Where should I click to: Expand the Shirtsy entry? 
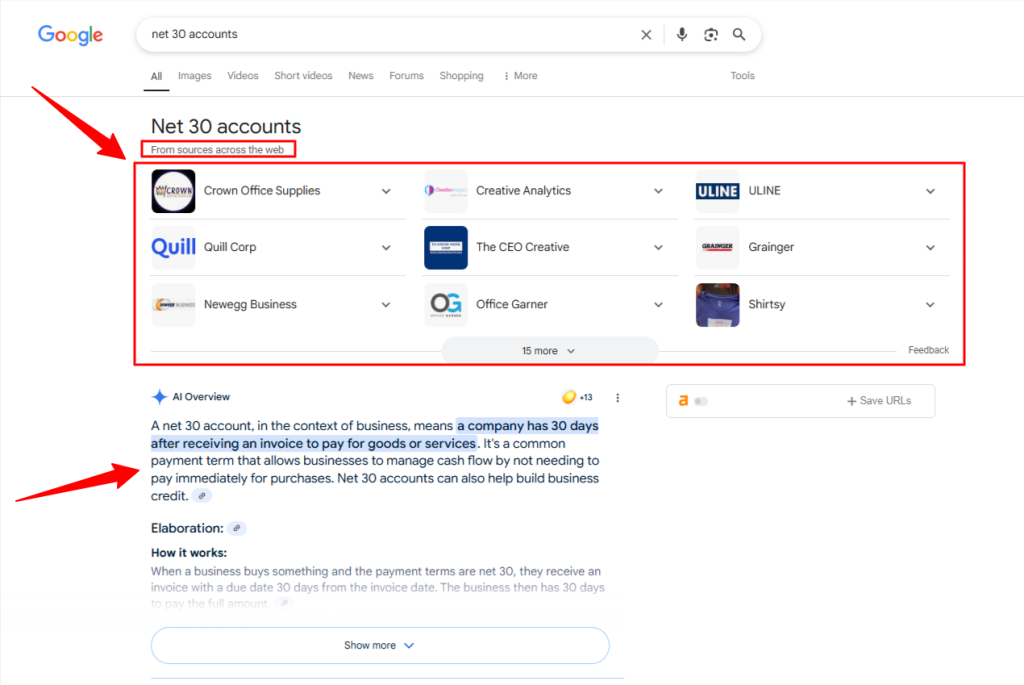(930, 304)
